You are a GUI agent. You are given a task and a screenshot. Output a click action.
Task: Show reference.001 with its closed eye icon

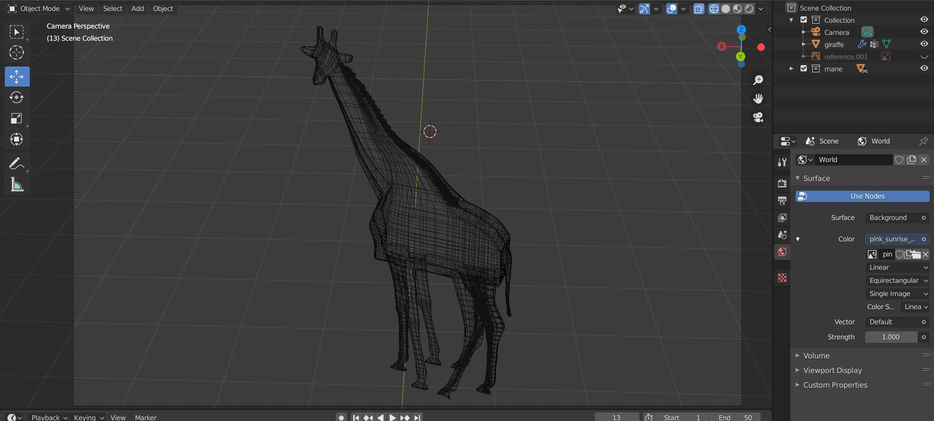924,57
